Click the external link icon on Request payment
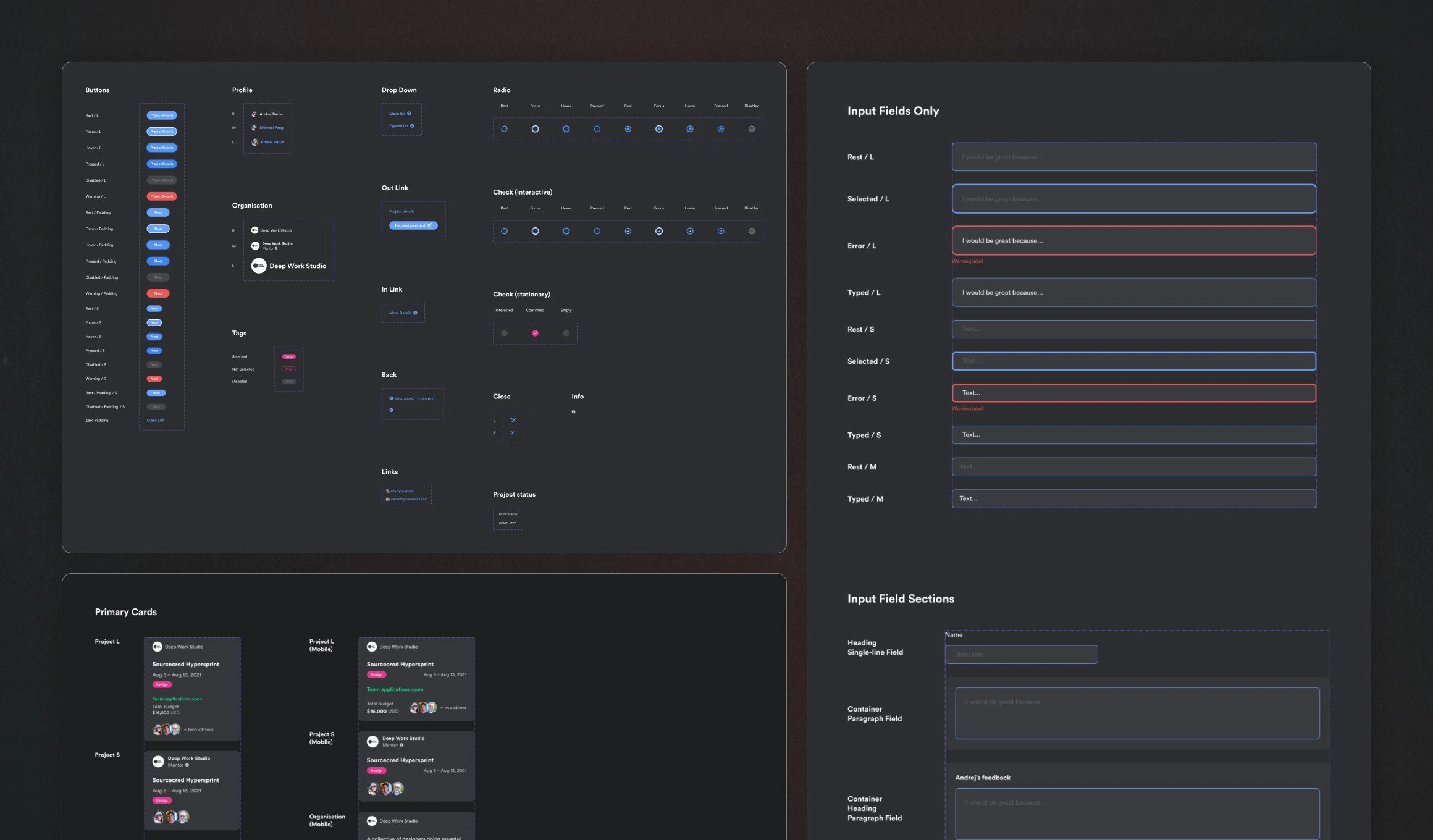The width and height of the screenshot is (1433, 840). coord(431,225)
